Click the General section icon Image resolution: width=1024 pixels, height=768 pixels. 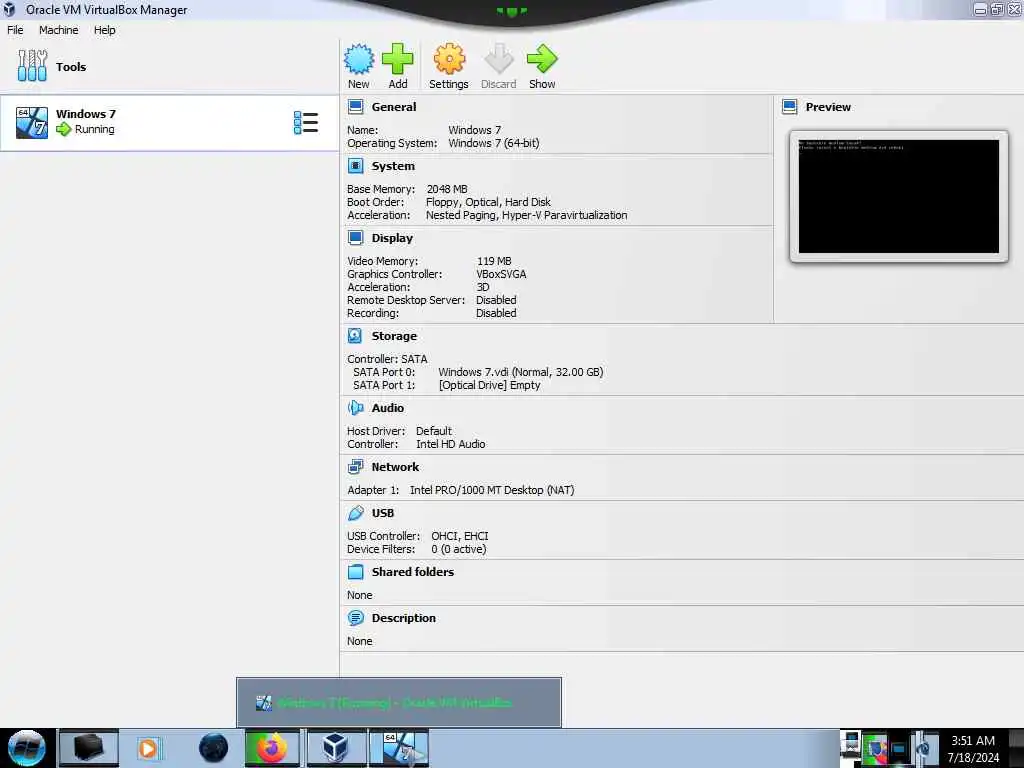coord(355,106)
